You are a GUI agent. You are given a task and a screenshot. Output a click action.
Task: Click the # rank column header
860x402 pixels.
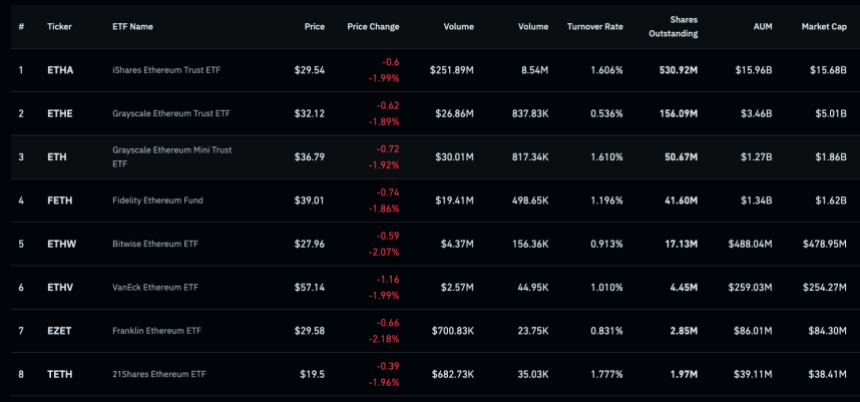[21, 26]
